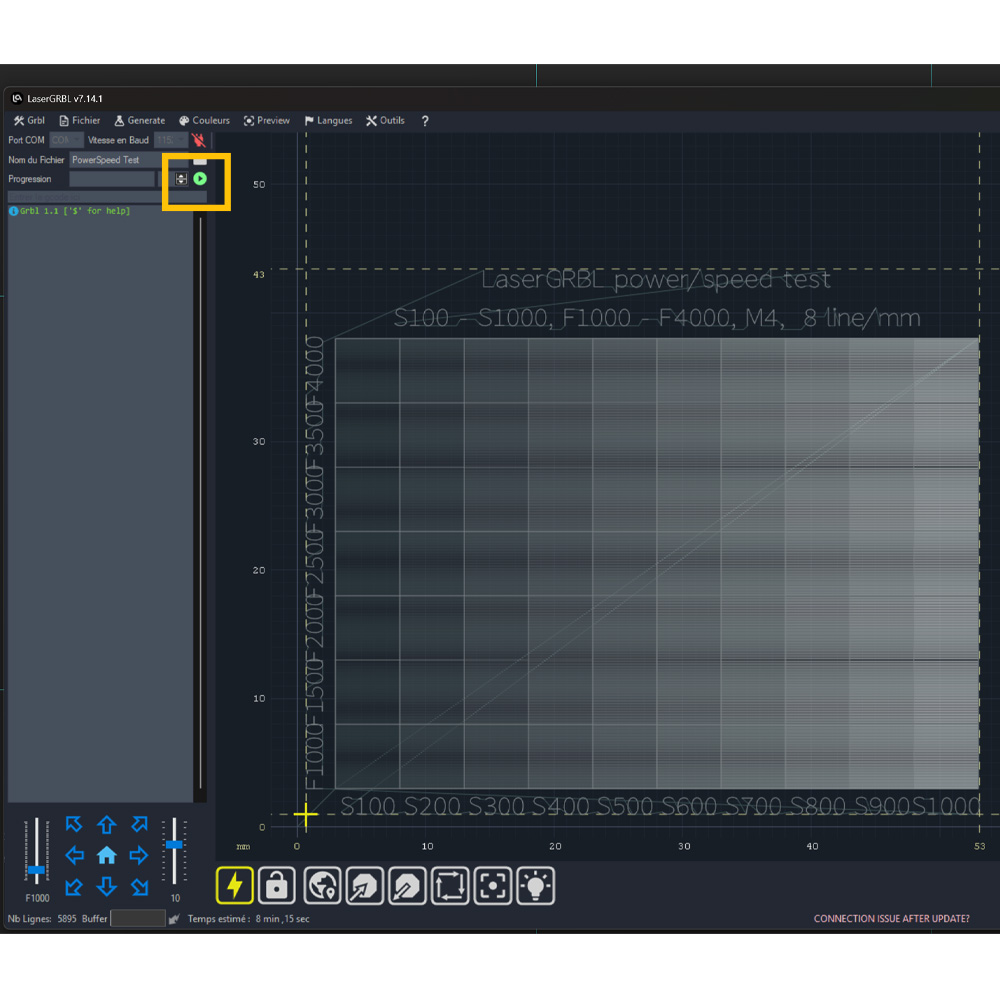Viewport: 1000px width, 1000px height.
Task: Open the Langues menu
Action: (328, 121)
